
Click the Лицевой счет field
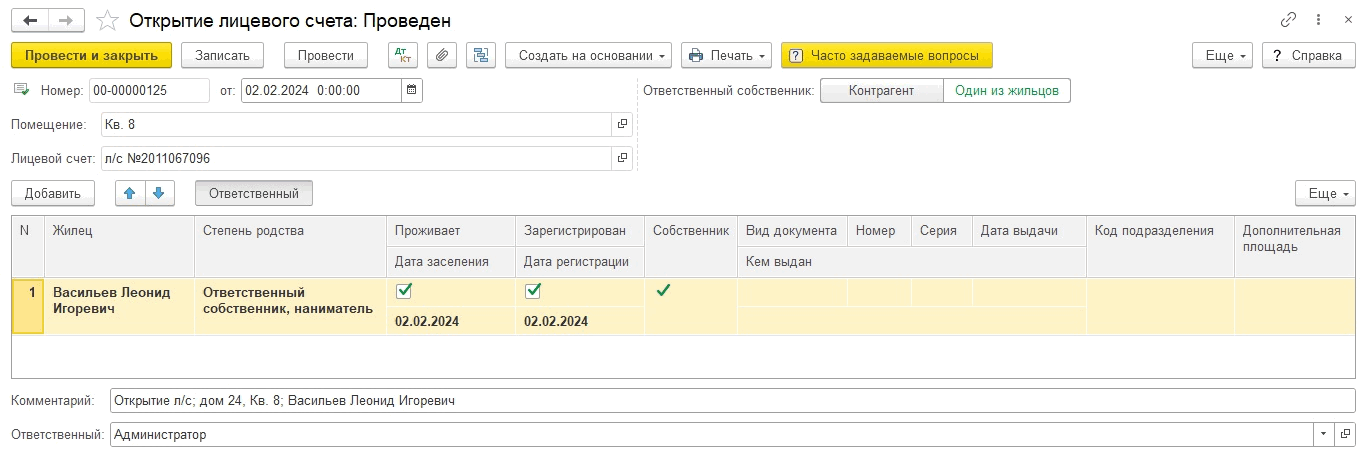(x=356, y=158)
